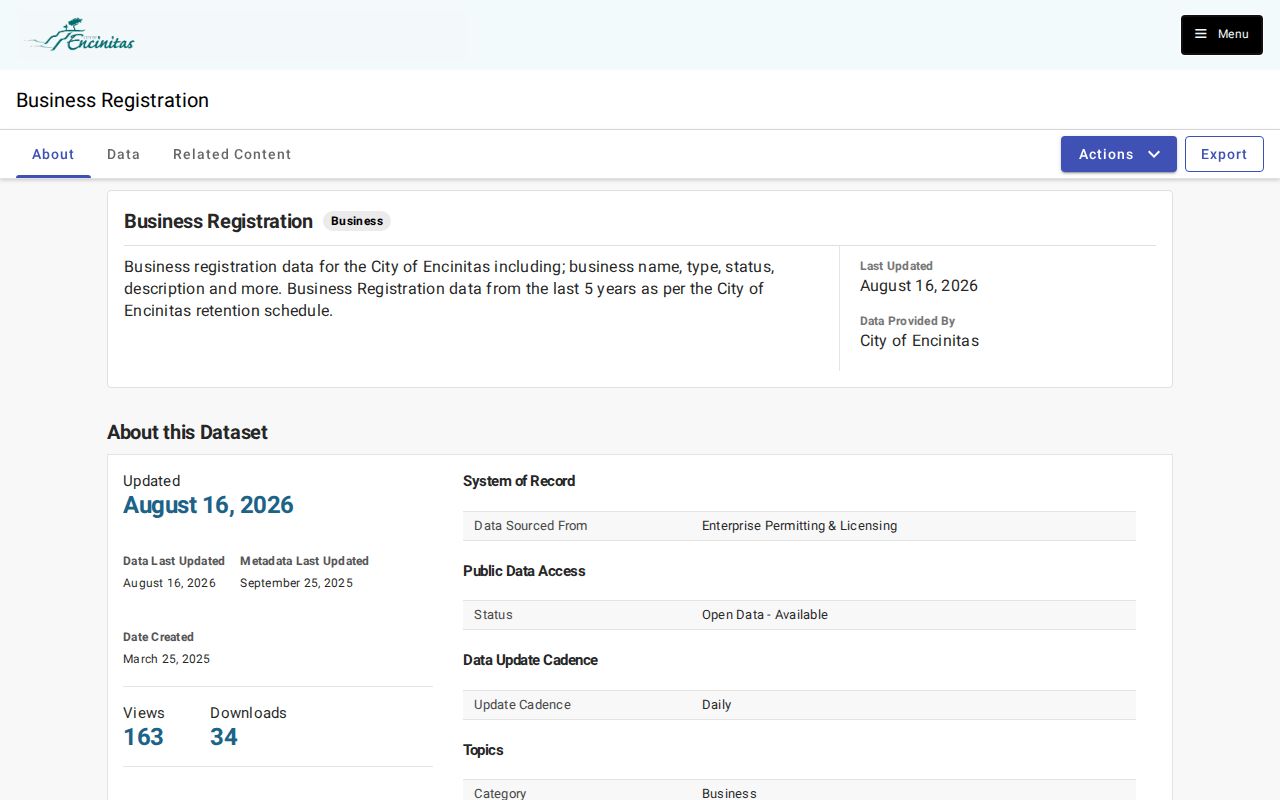Click 'City of Encinitas' data provider
This screenshot has height=800, width=1280.
tap(919, 341)
